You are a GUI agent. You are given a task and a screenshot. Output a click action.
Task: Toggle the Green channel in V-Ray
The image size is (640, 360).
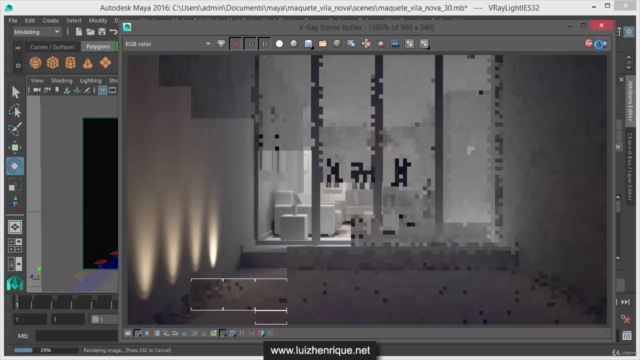pos(250,44)
